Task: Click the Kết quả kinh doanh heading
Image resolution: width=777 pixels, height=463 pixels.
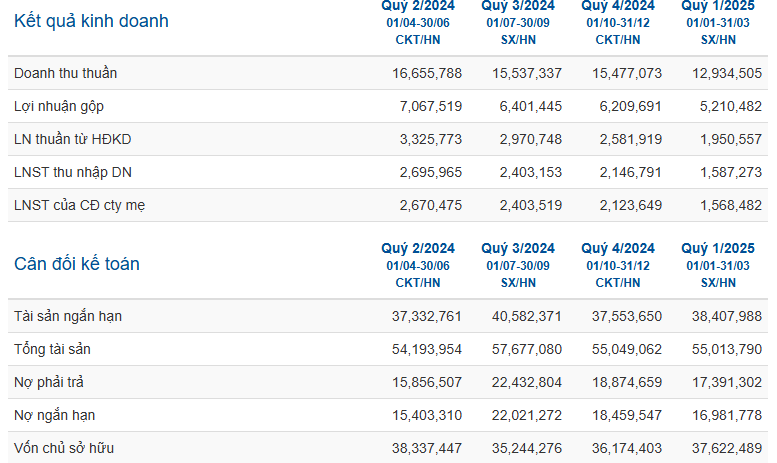Action: [x=91, y=21]
